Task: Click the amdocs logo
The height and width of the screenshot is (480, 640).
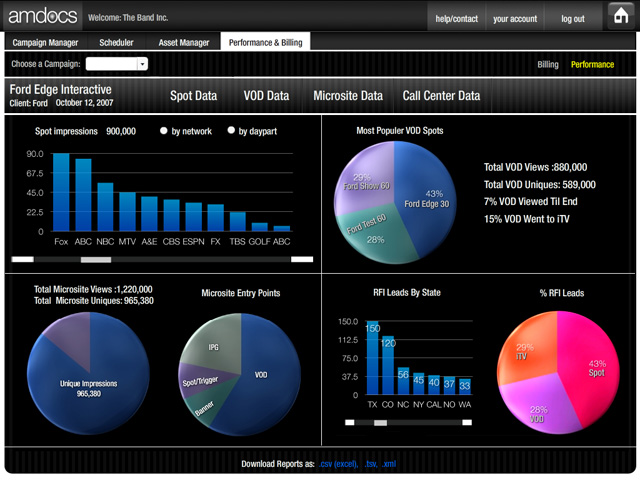Action: coord(42,16)
